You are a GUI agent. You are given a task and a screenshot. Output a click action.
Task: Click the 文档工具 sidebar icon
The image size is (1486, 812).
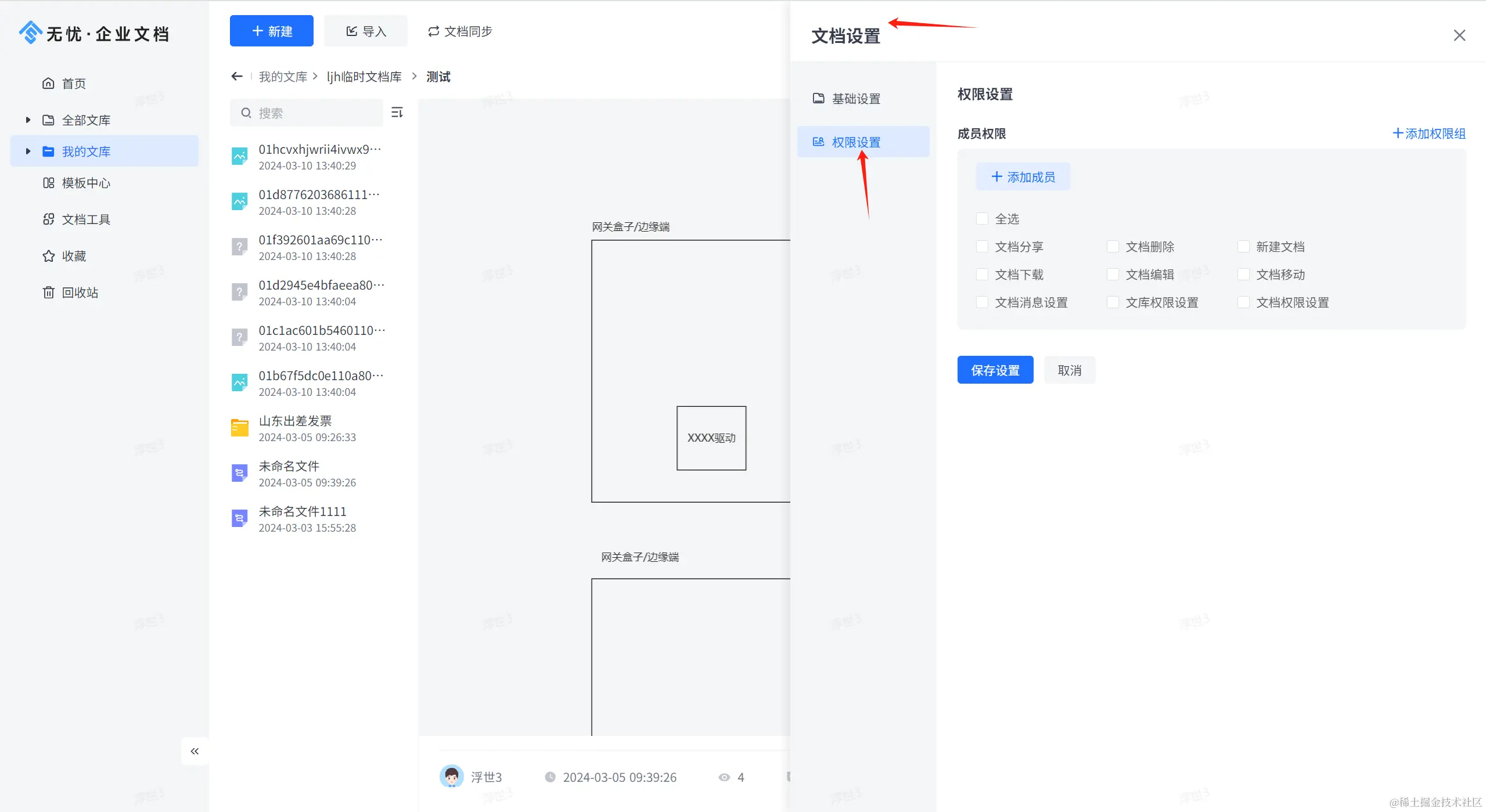point(48,219)
